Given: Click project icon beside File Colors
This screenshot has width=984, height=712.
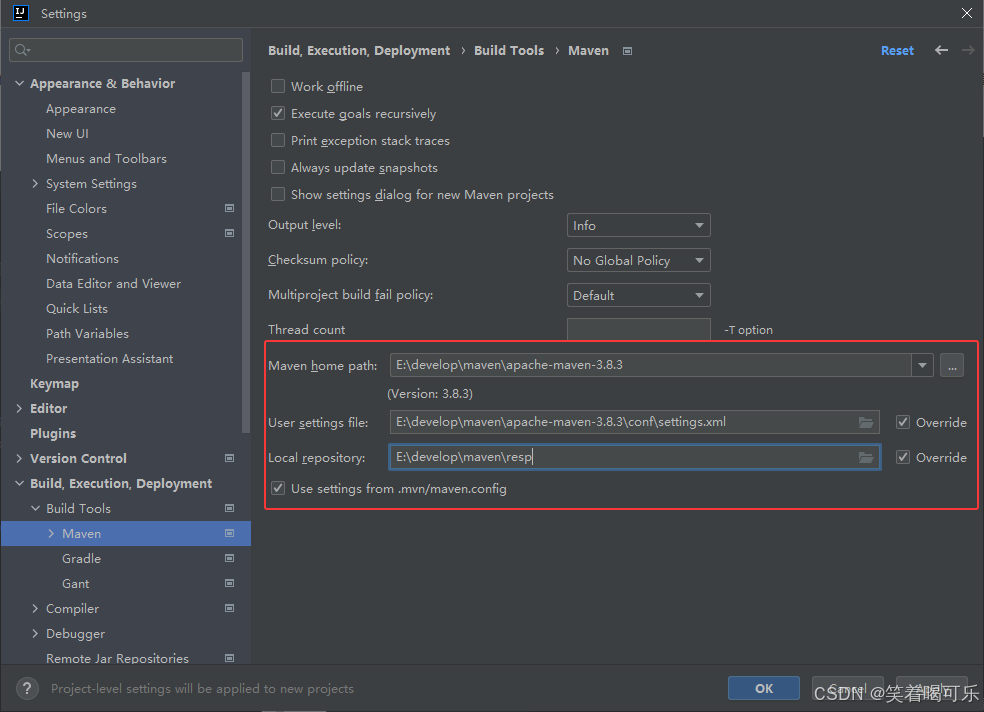Looking at the screenshot, I should 230,208.
